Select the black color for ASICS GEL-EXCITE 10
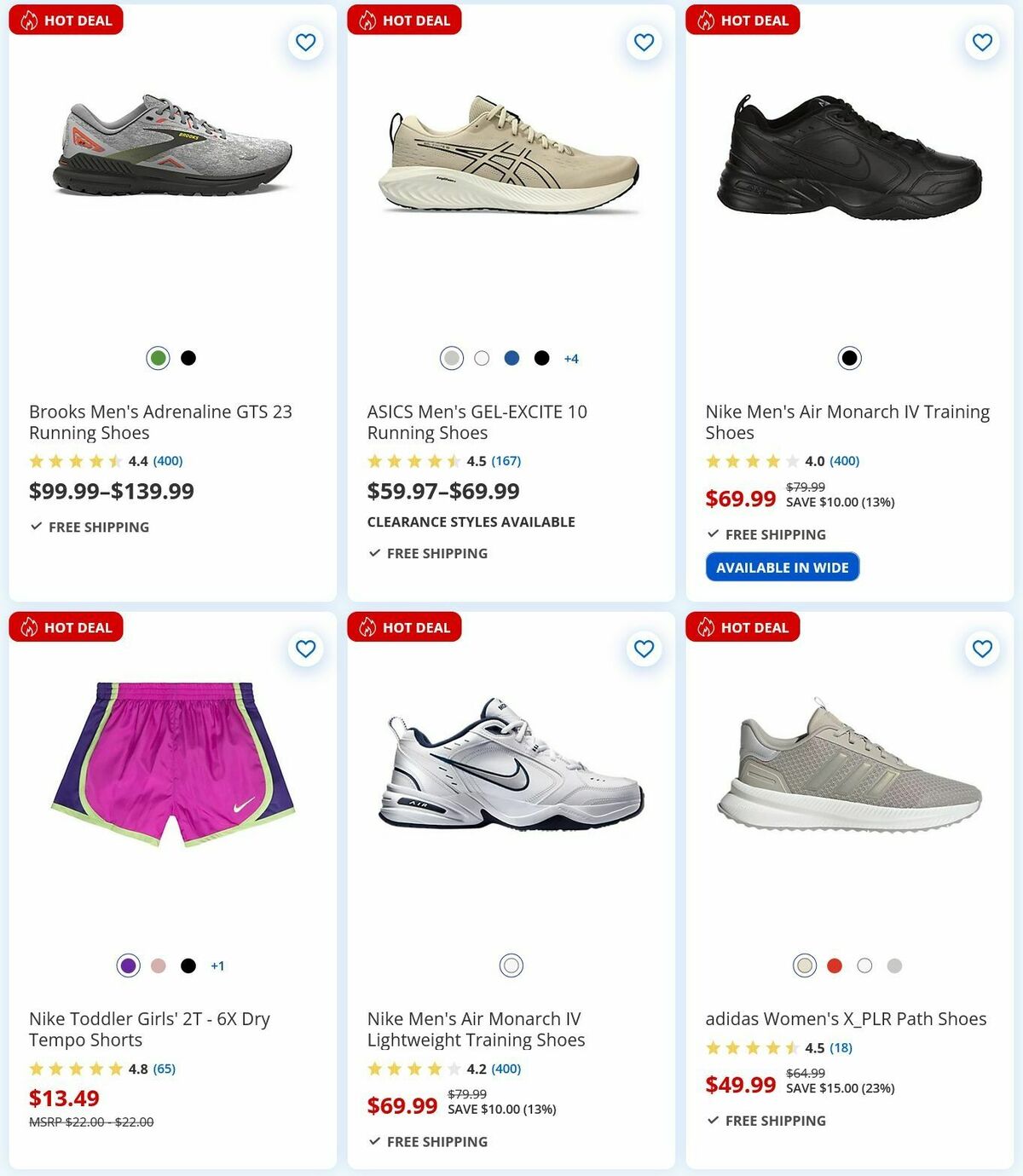This screenshot has height=1176, width=1023. click(x=540, y=358)
